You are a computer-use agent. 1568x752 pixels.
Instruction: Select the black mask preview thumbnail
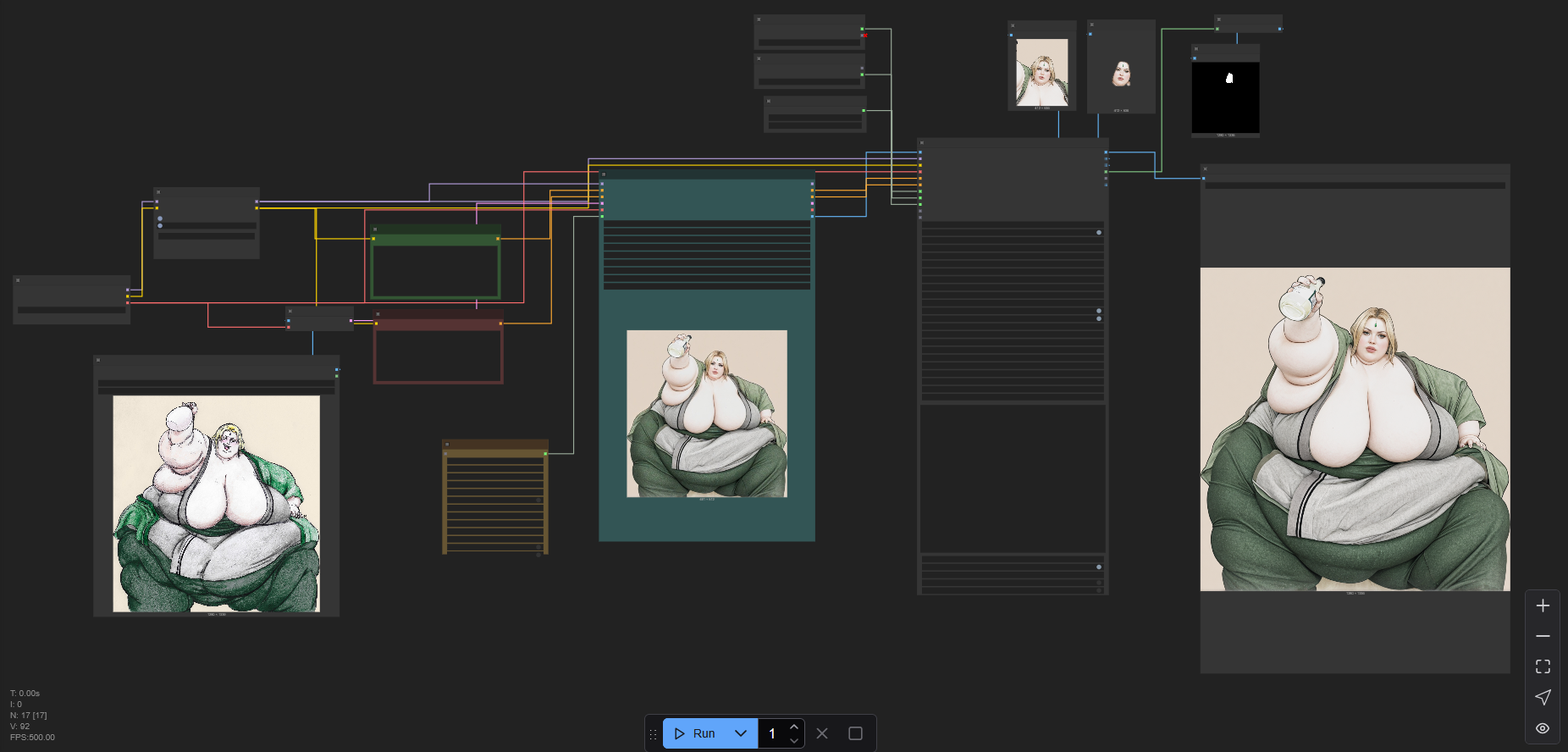click(1225, 97)
